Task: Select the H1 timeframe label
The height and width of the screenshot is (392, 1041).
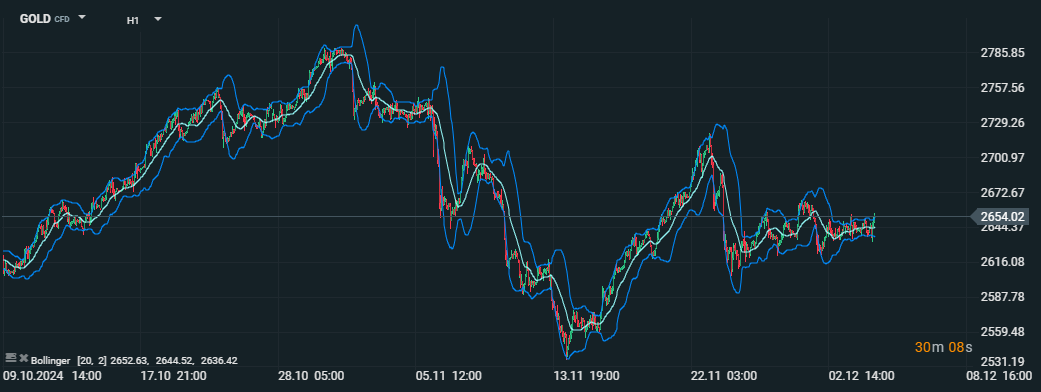Action: [133, 21]
